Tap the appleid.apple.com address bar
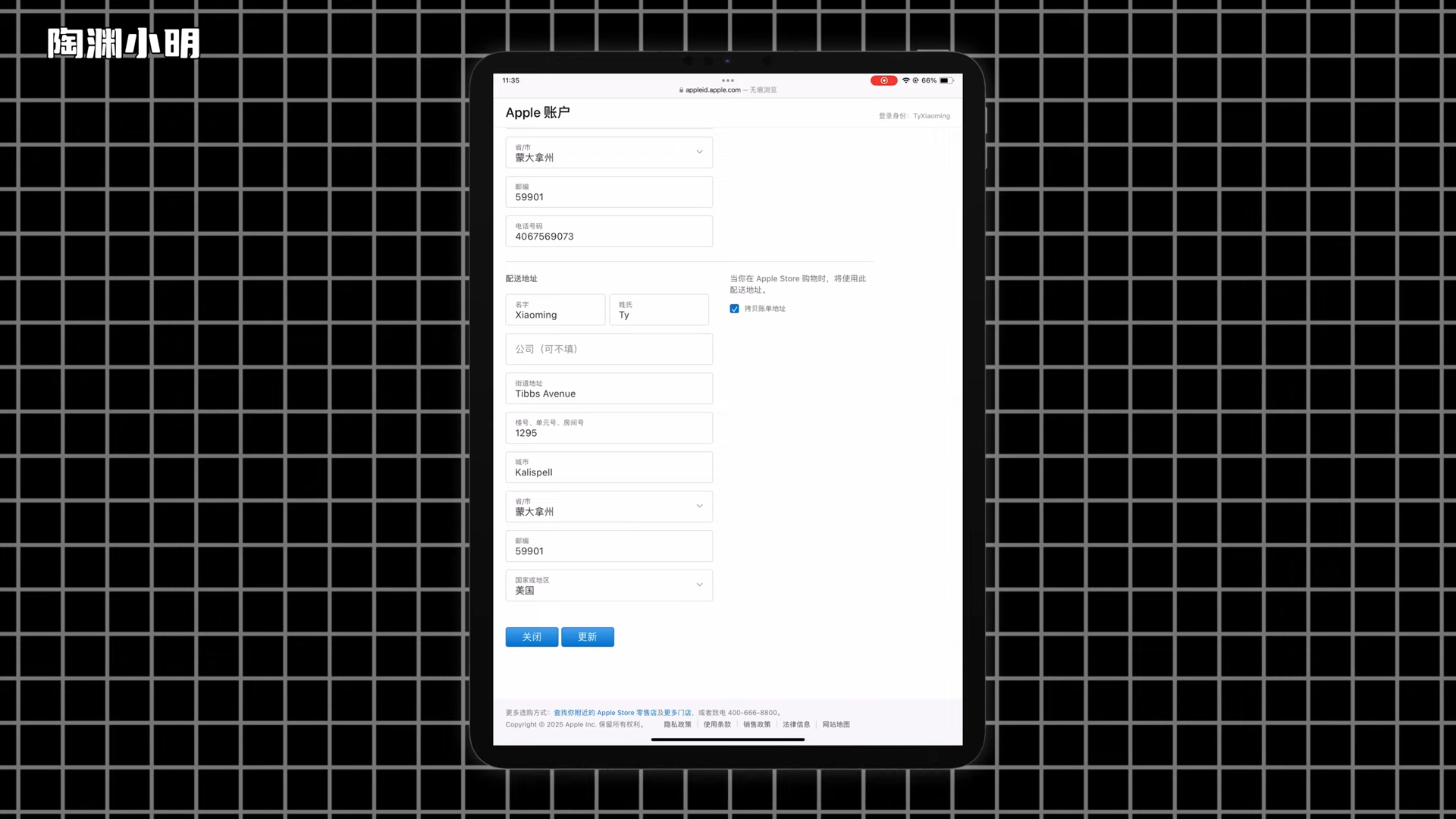 (728, 89)
